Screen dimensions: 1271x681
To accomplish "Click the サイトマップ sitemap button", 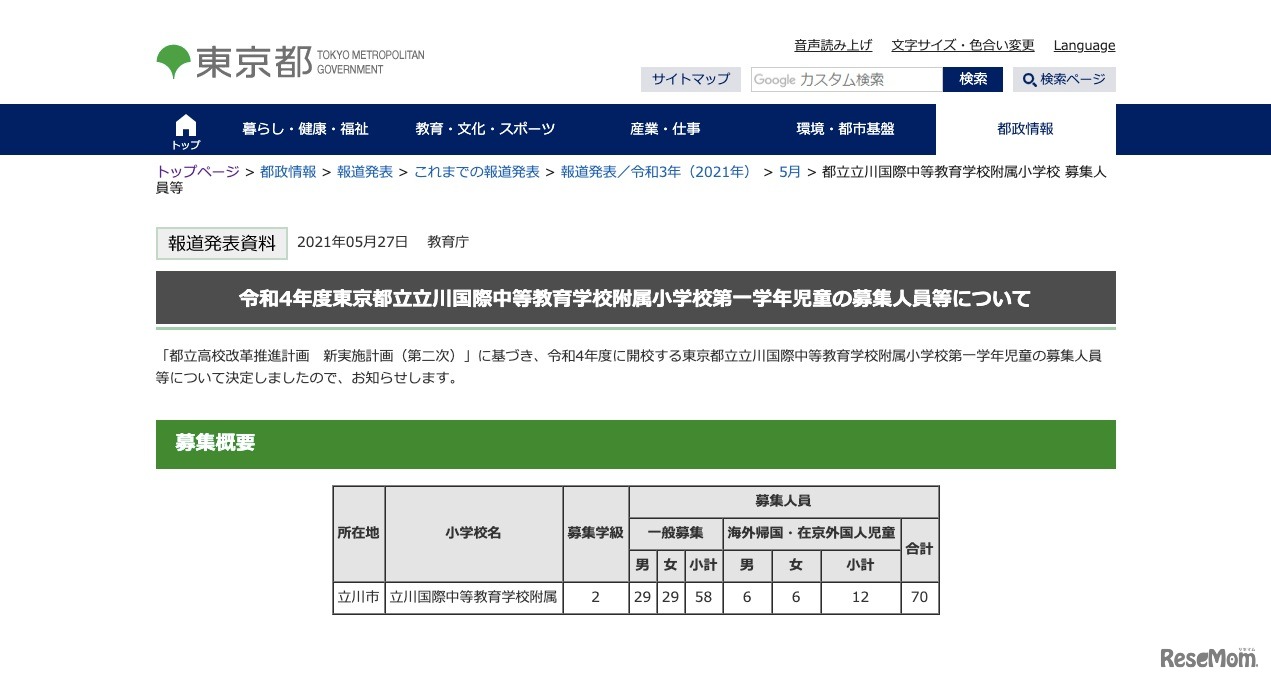I will (x=690, y=79).
